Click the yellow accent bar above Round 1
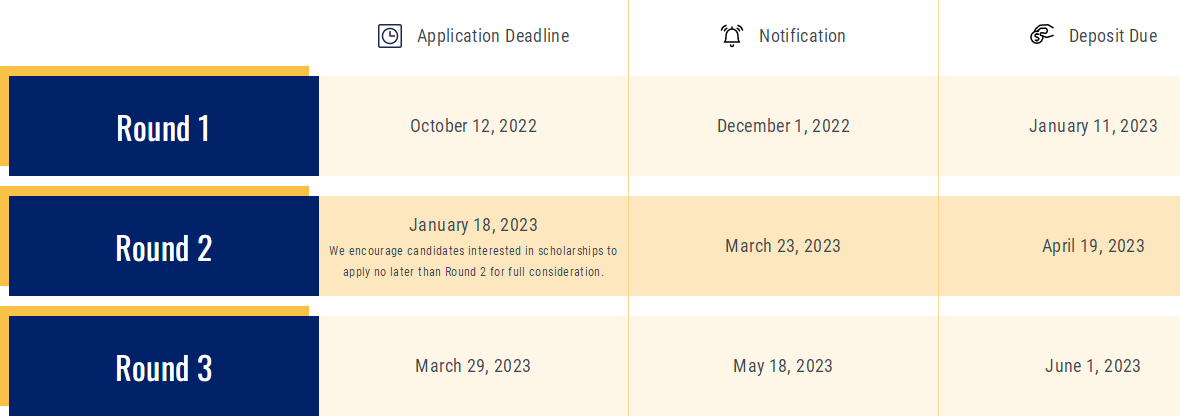1180x419 pixels. [155, 70]
